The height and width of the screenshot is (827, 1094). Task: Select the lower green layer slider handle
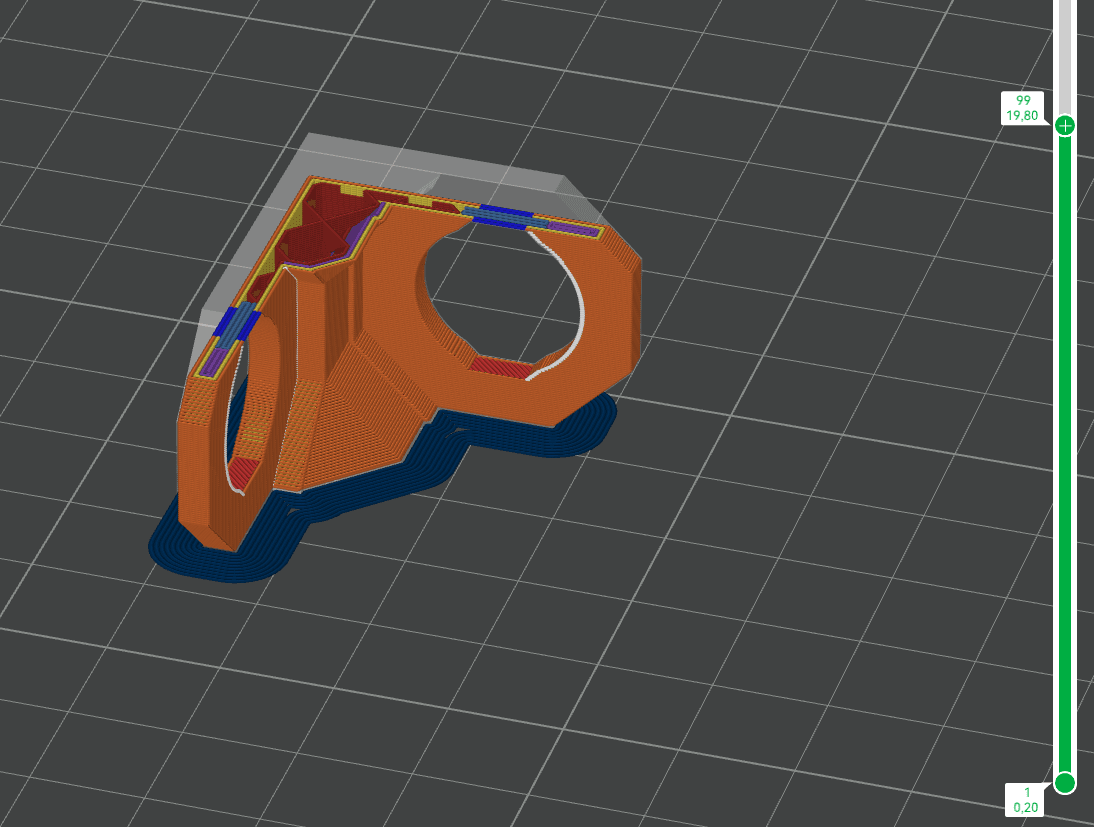point(1065,782)
